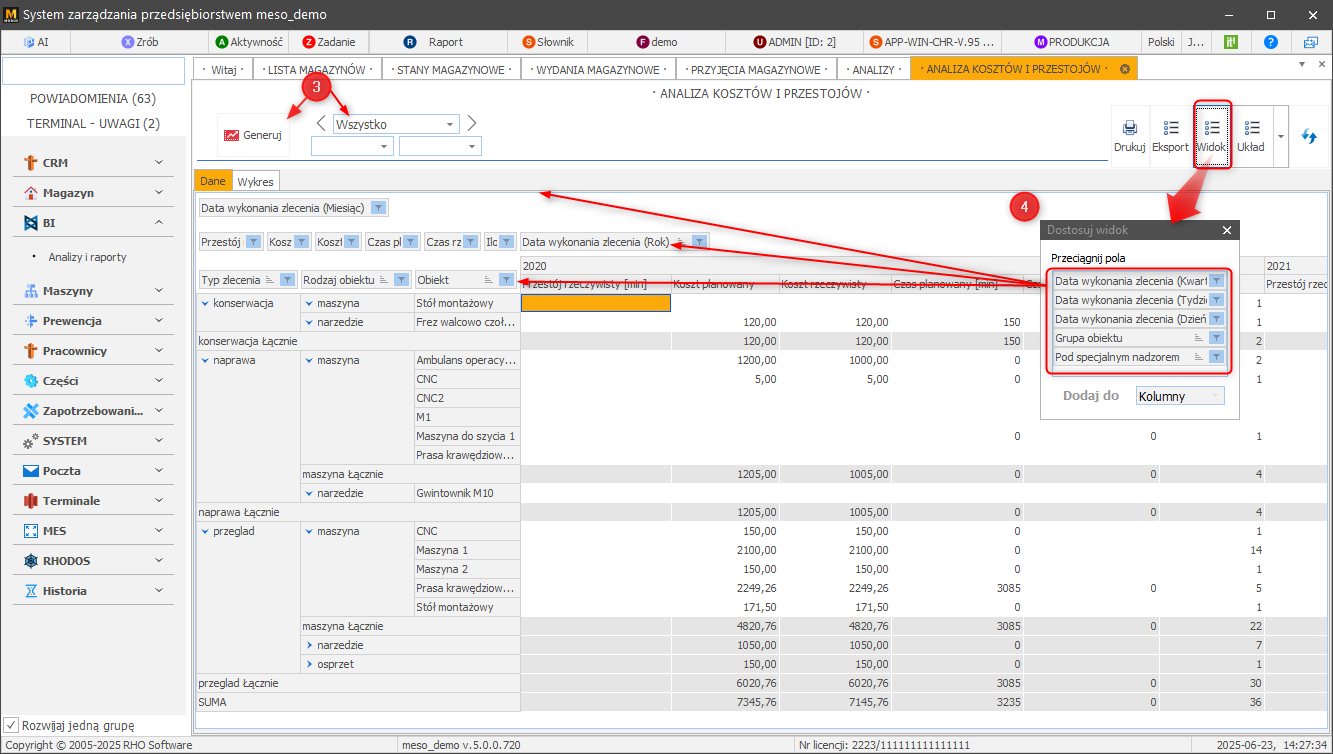Click the refresh arrows icon
The image size is (1333, 754).
(x=1308, y=136)
